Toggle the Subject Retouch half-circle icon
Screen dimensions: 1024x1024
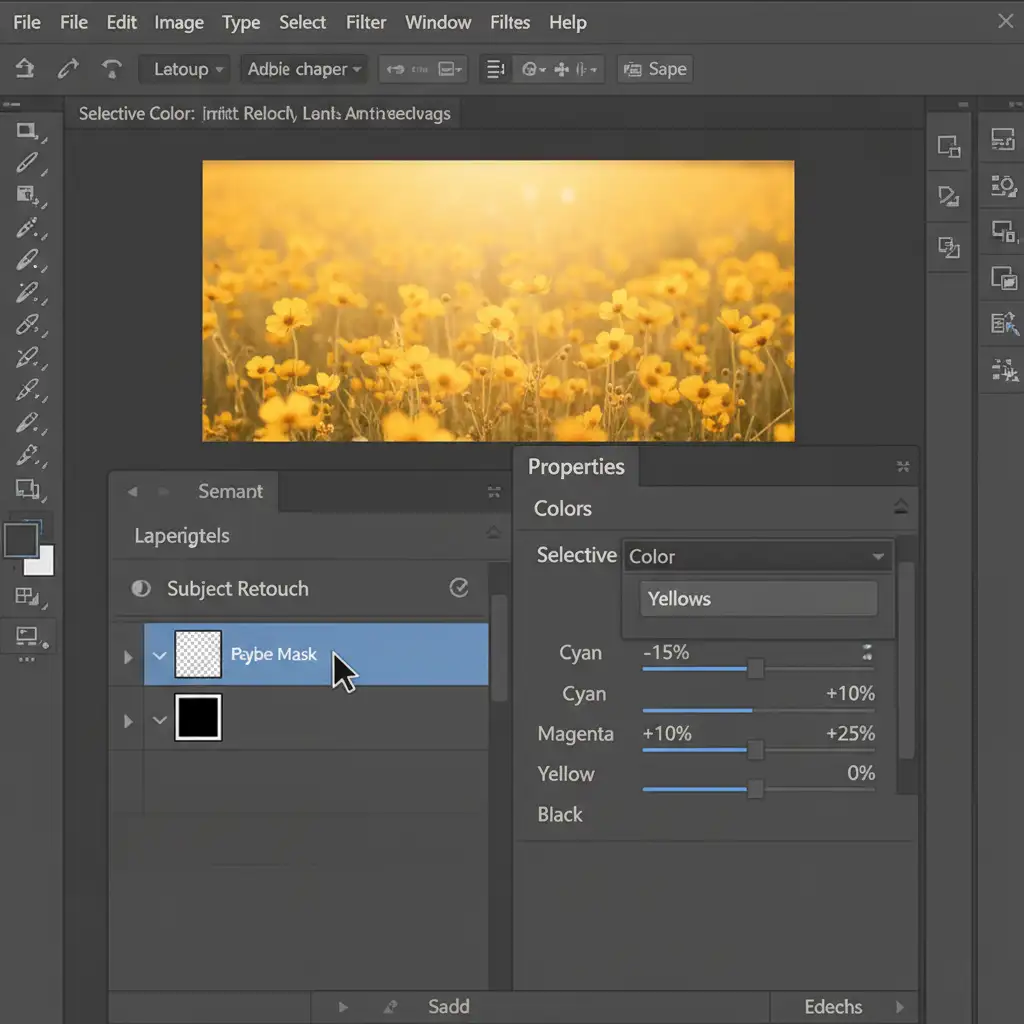coord(141,589)
